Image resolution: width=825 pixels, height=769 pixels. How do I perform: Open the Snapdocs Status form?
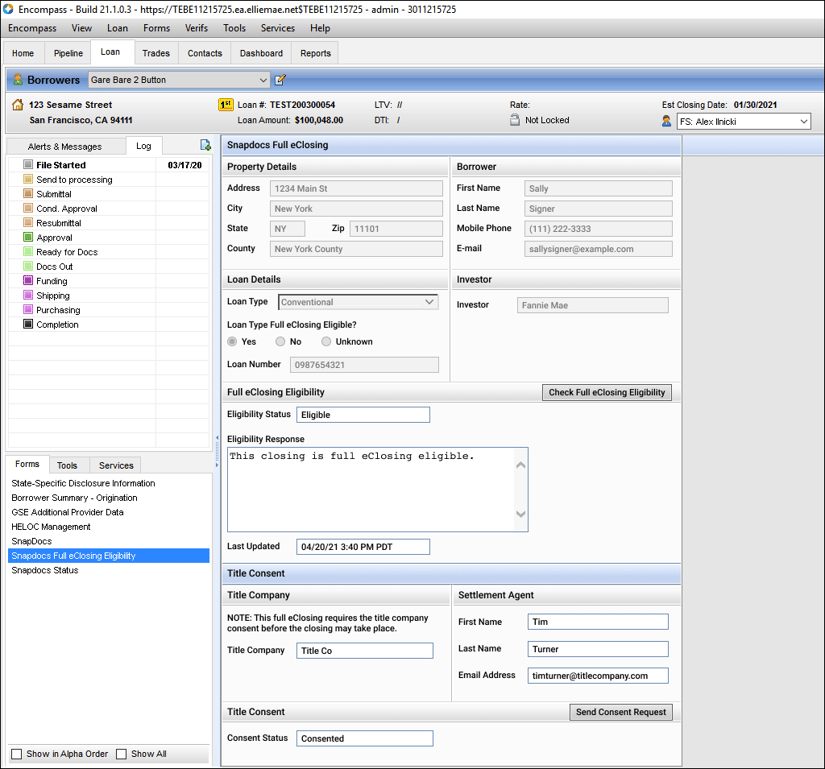pos(45,570)
